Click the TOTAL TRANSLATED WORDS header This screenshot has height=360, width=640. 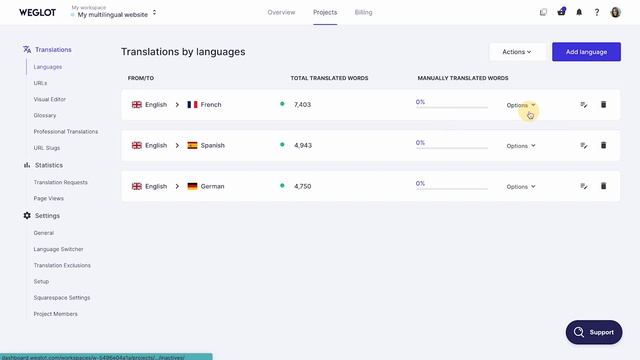click(x=329, y=78)
